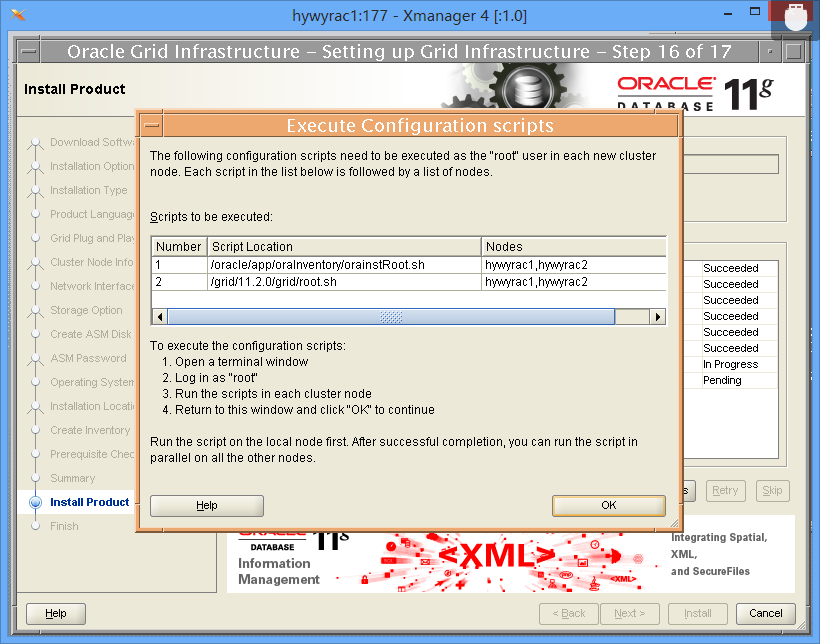Click the Number column header
820x644 pixels.
tap(179, 246)
